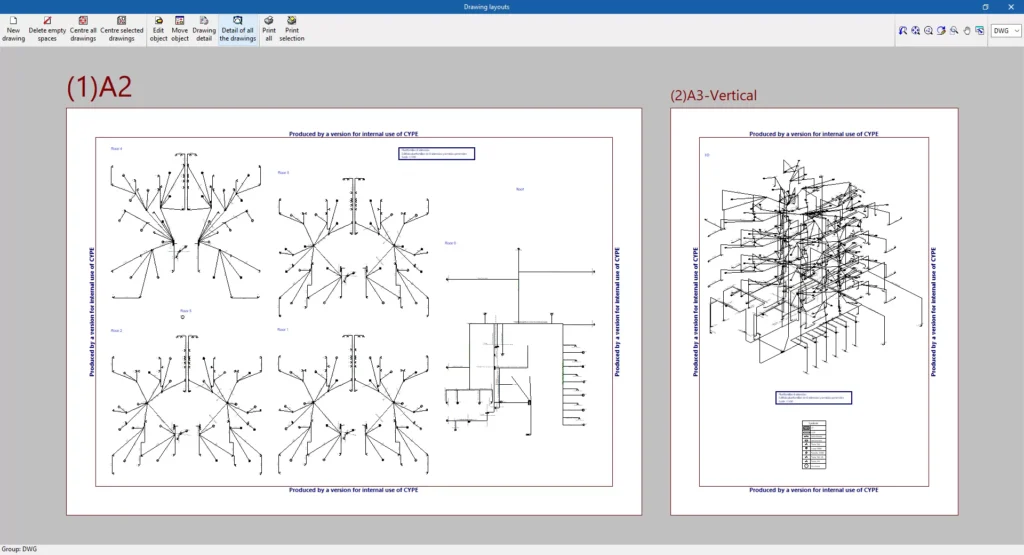The height and width of the screenshot is (555, 1024).
Task: Click the previous zoom view icon
Action: pos(902,31)
